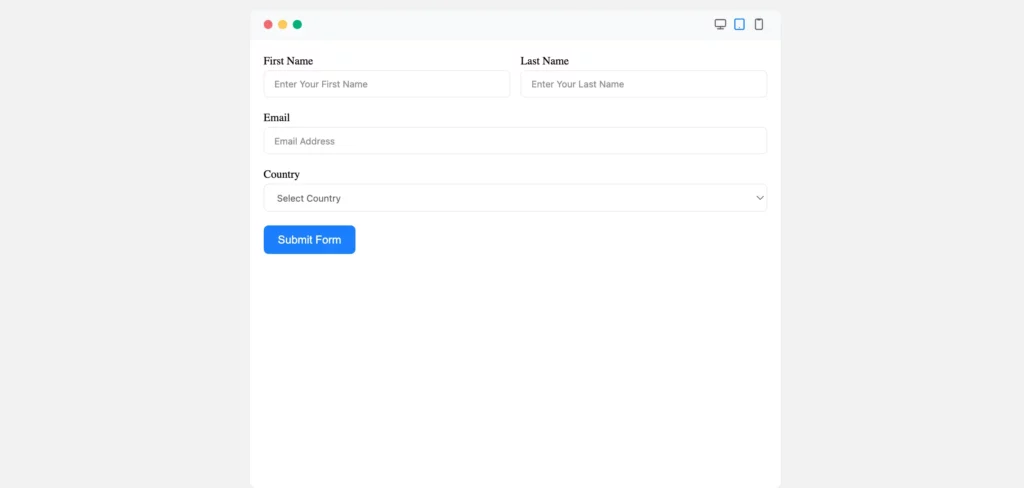Click into the Email Address field

pyautogui.click(x=515, y=141)
